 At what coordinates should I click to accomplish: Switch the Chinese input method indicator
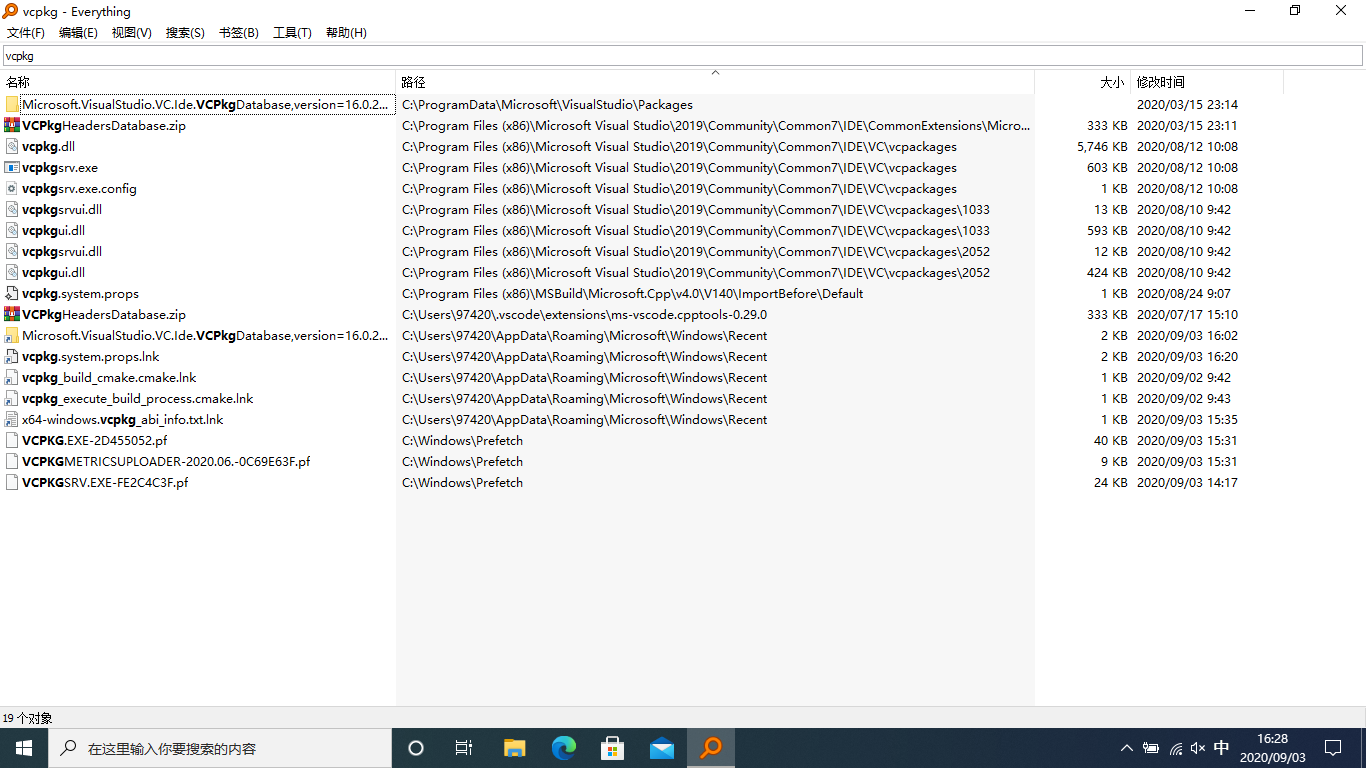point(1221,748)
